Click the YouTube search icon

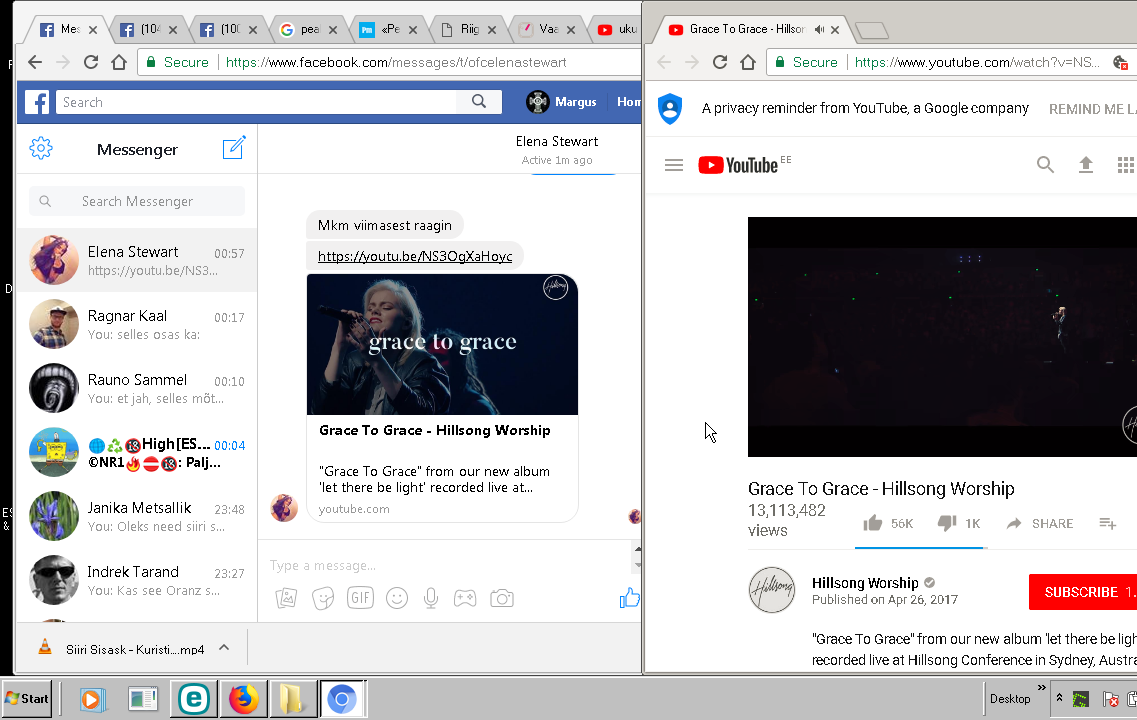[x=1045, y=165]
